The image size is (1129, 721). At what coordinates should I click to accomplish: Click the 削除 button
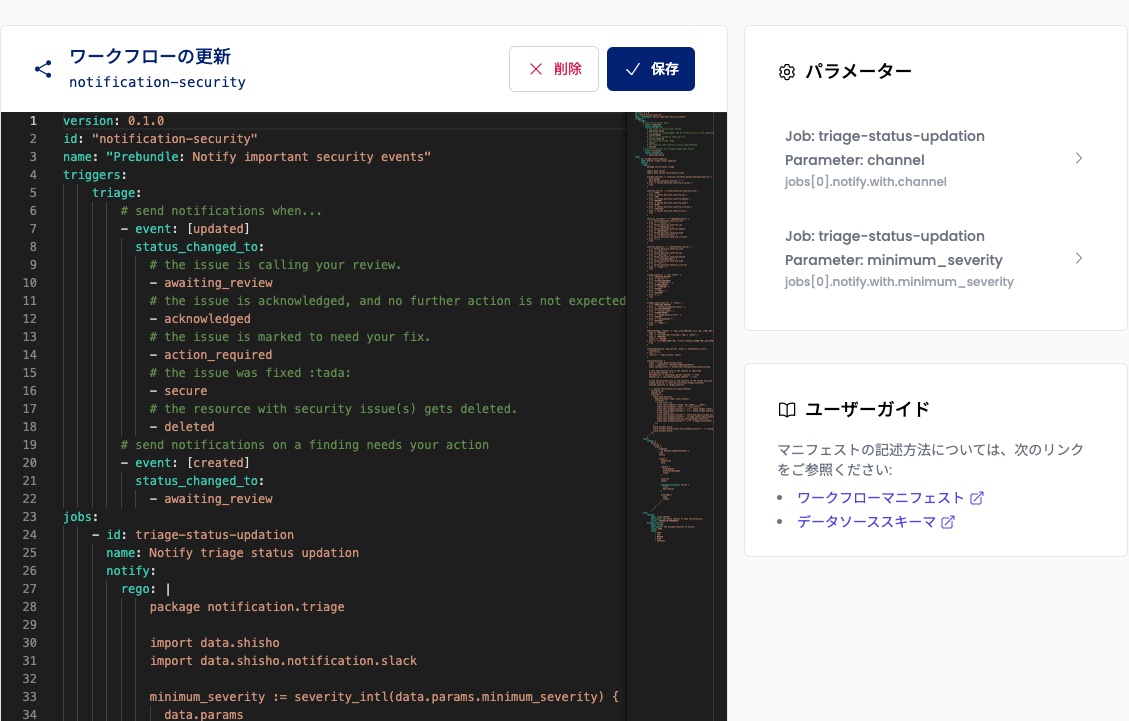(553, 68)
